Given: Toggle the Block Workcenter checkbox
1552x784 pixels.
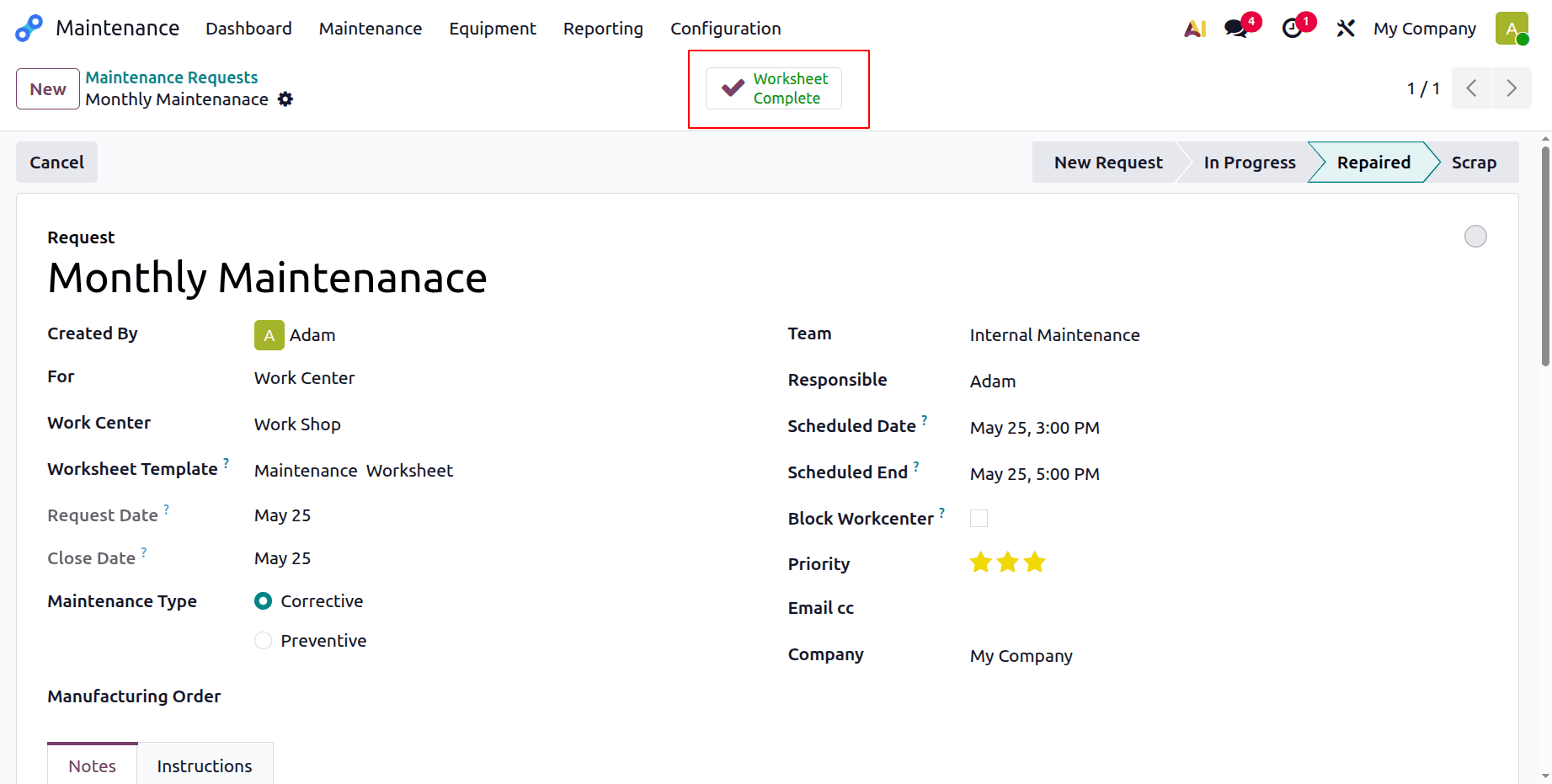Looking at the screenshot, I should pos(979,518).
